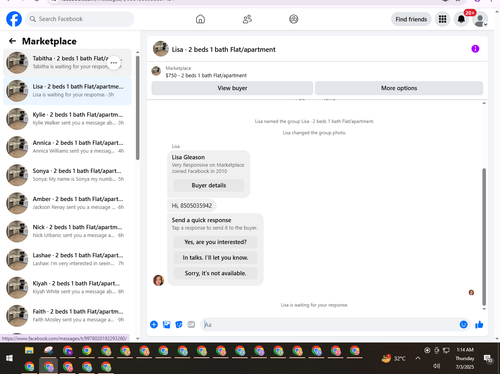500x374 pixels.
Task: Click the 32°C weather widget
Action: click(x=394, y=359)
